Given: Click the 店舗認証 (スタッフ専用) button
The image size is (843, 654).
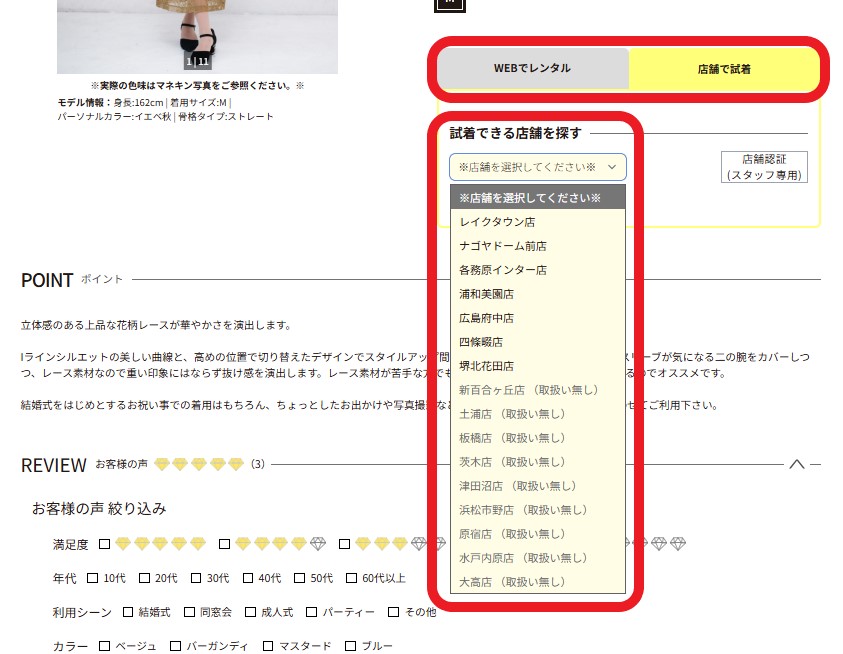Looking at the screenshot, I should click(x=764, y=167).
